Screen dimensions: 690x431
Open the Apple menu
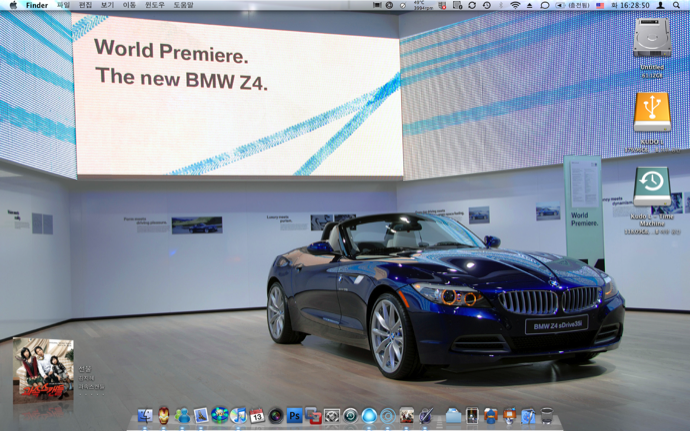pyautogui.click(x=13, y=5)
